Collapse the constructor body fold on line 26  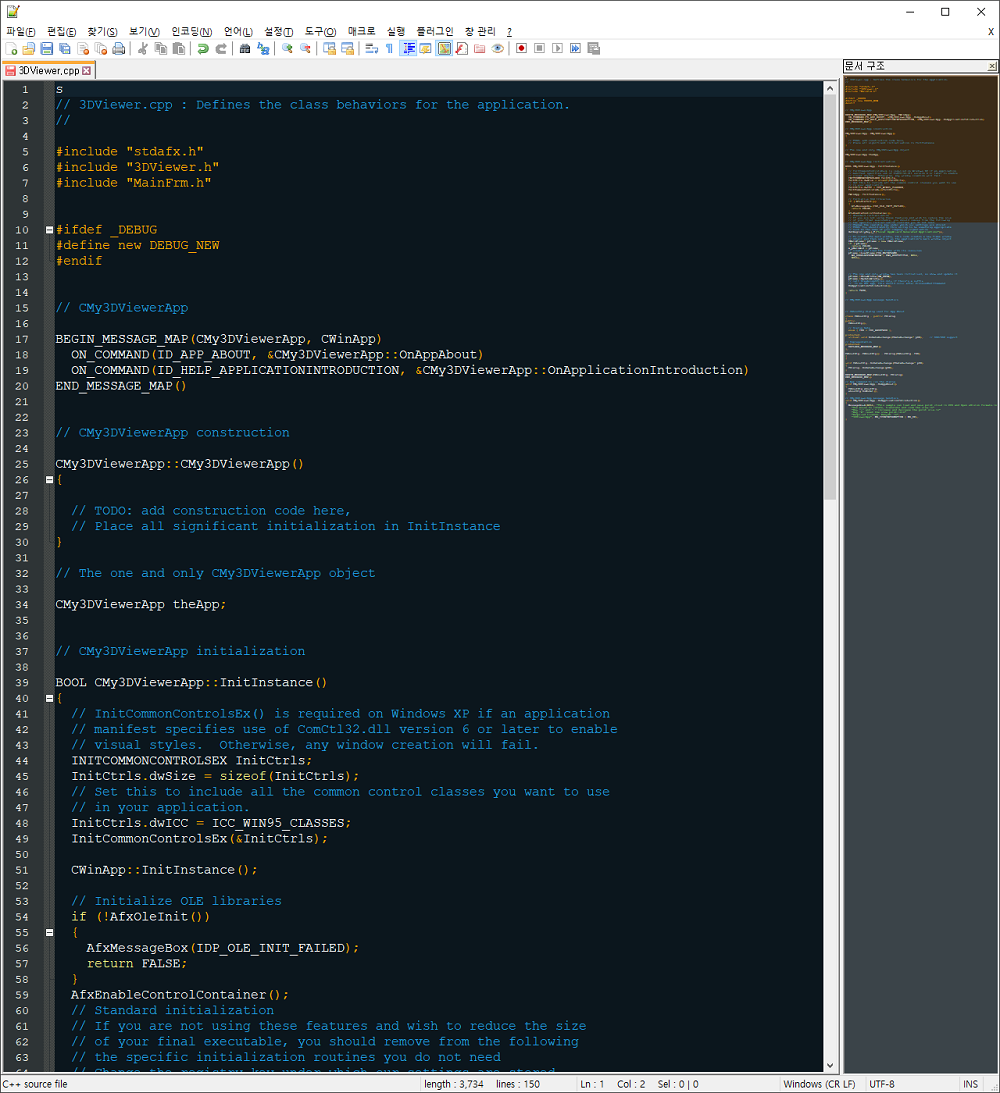pyautogui.click(x=49, y=480)
